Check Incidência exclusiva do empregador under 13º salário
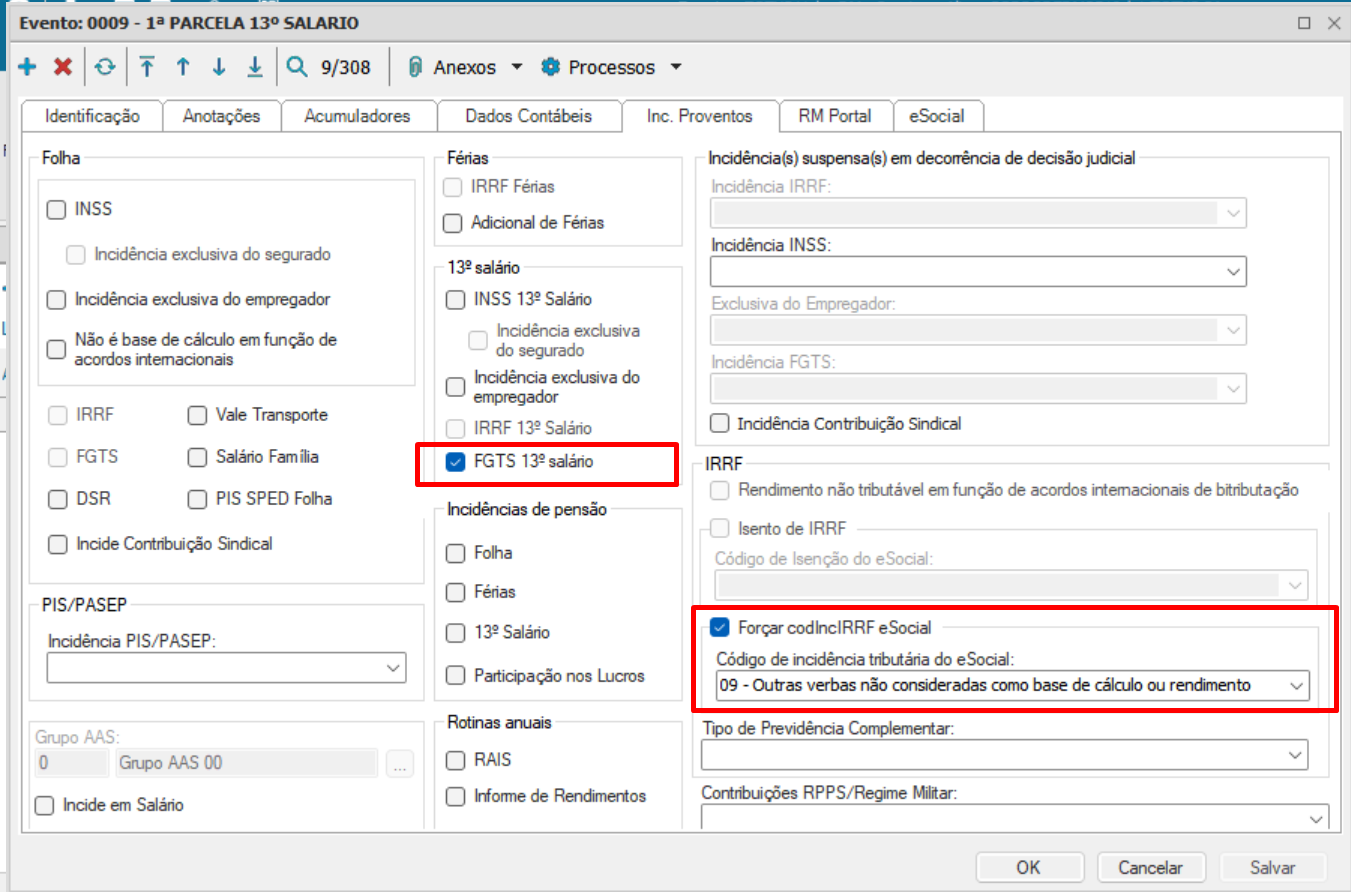Screen dimensions: 1351x892 pos(456,387)
